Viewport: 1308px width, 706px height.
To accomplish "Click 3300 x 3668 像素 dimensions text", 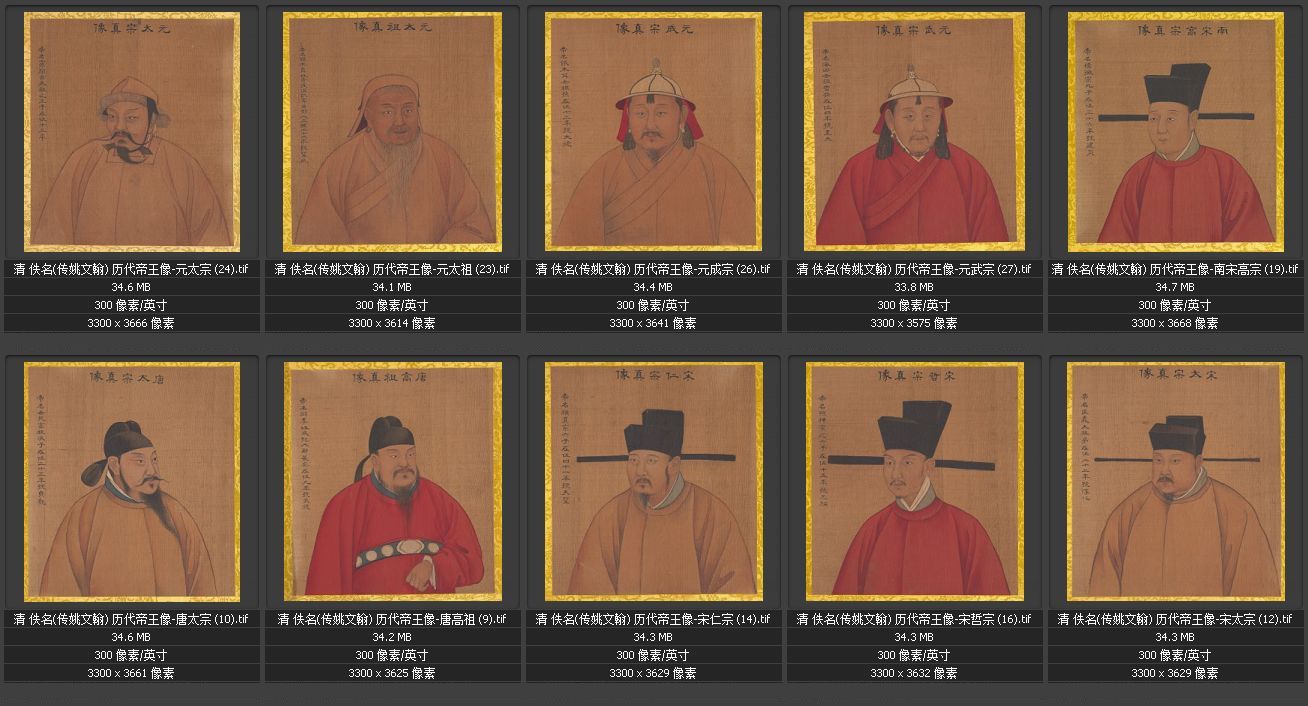I will click(1176, 323).
